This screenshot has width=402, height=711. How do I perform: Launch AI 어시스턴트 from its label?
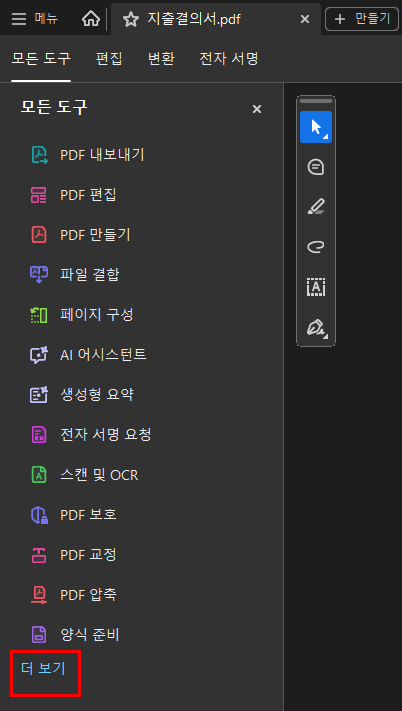[103, 355]
